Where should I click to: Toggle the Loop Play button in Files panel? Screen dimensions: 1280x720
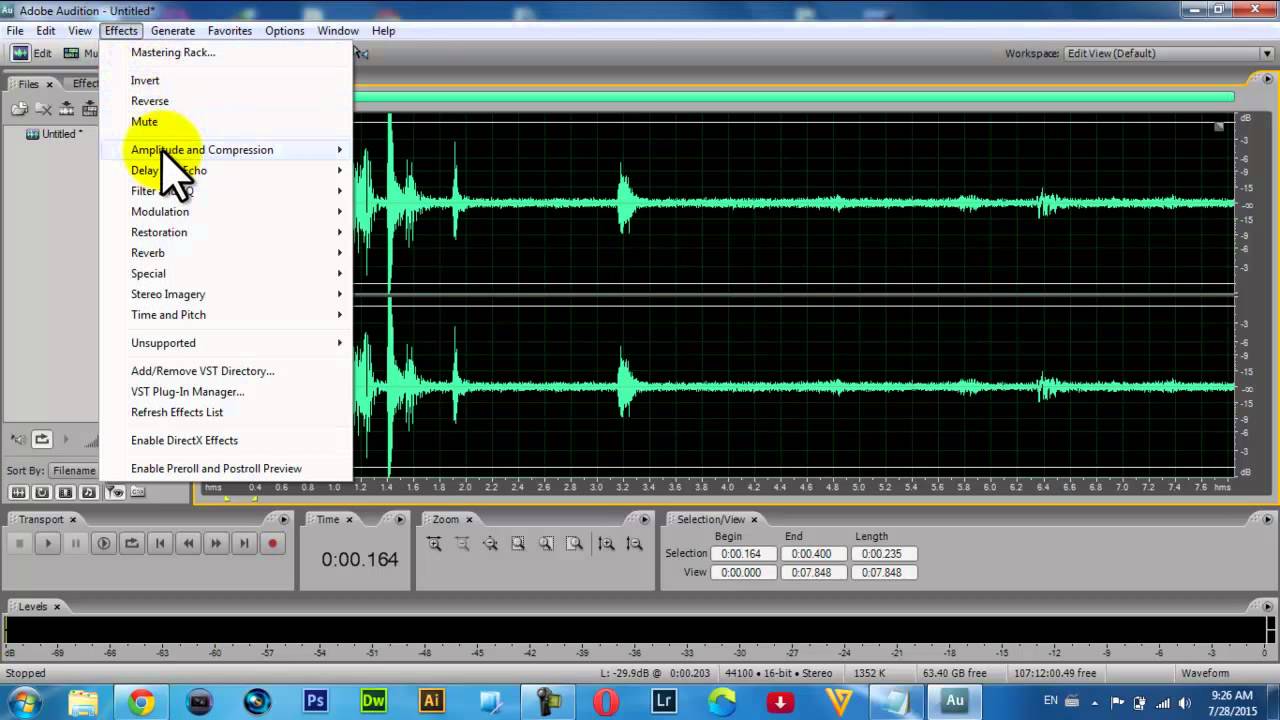42,439
